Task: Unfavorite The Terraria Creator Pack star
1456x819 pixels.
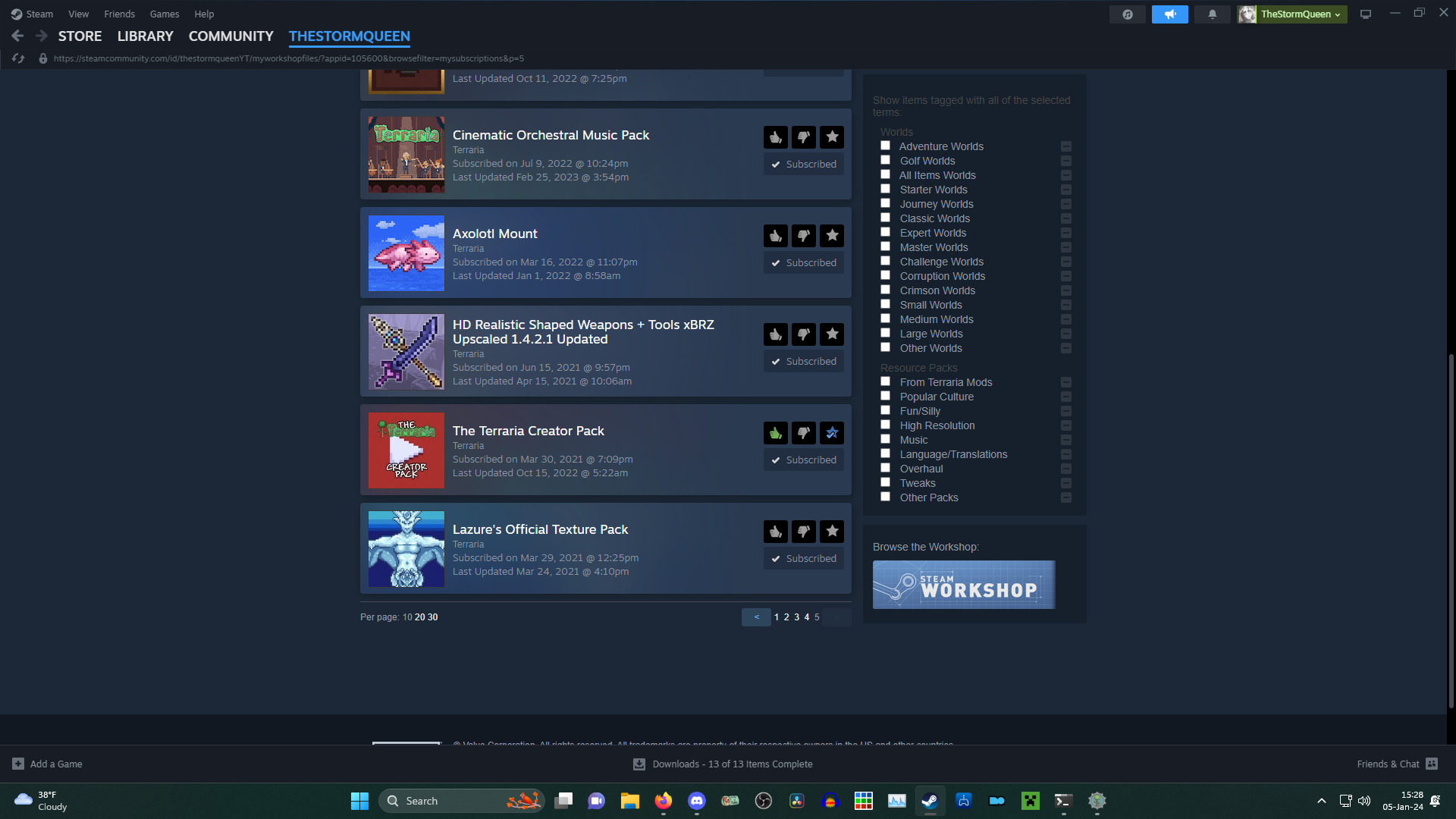Action: point(832,433)
